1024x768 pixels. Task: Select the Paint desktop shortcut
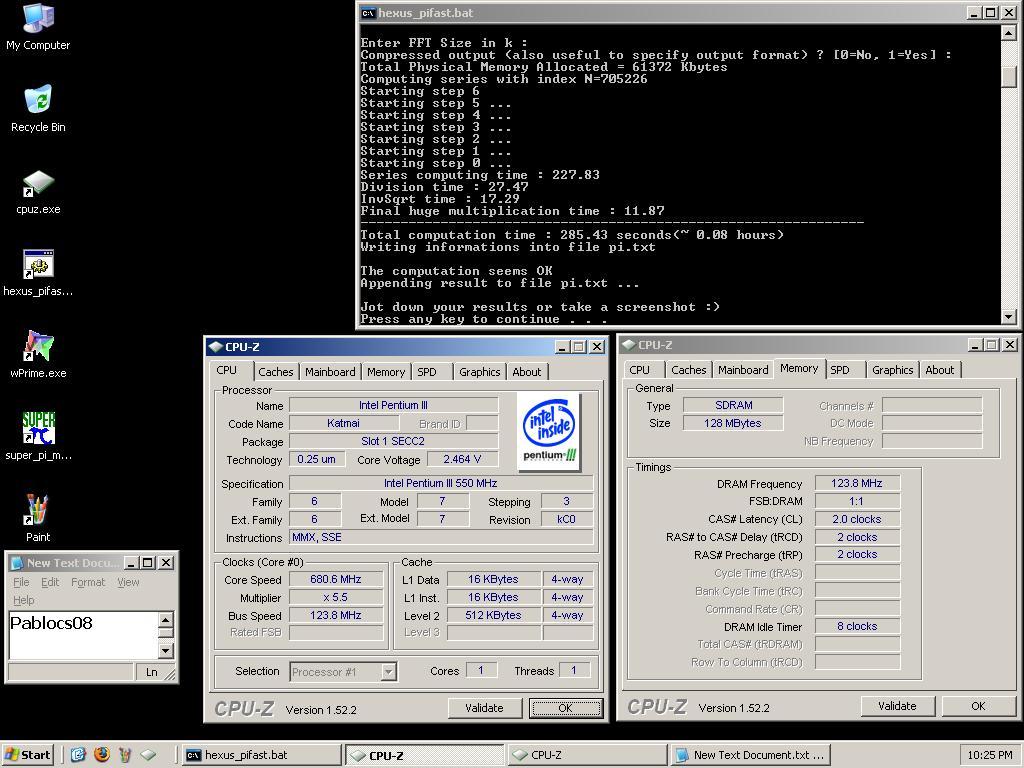(38, 519)
